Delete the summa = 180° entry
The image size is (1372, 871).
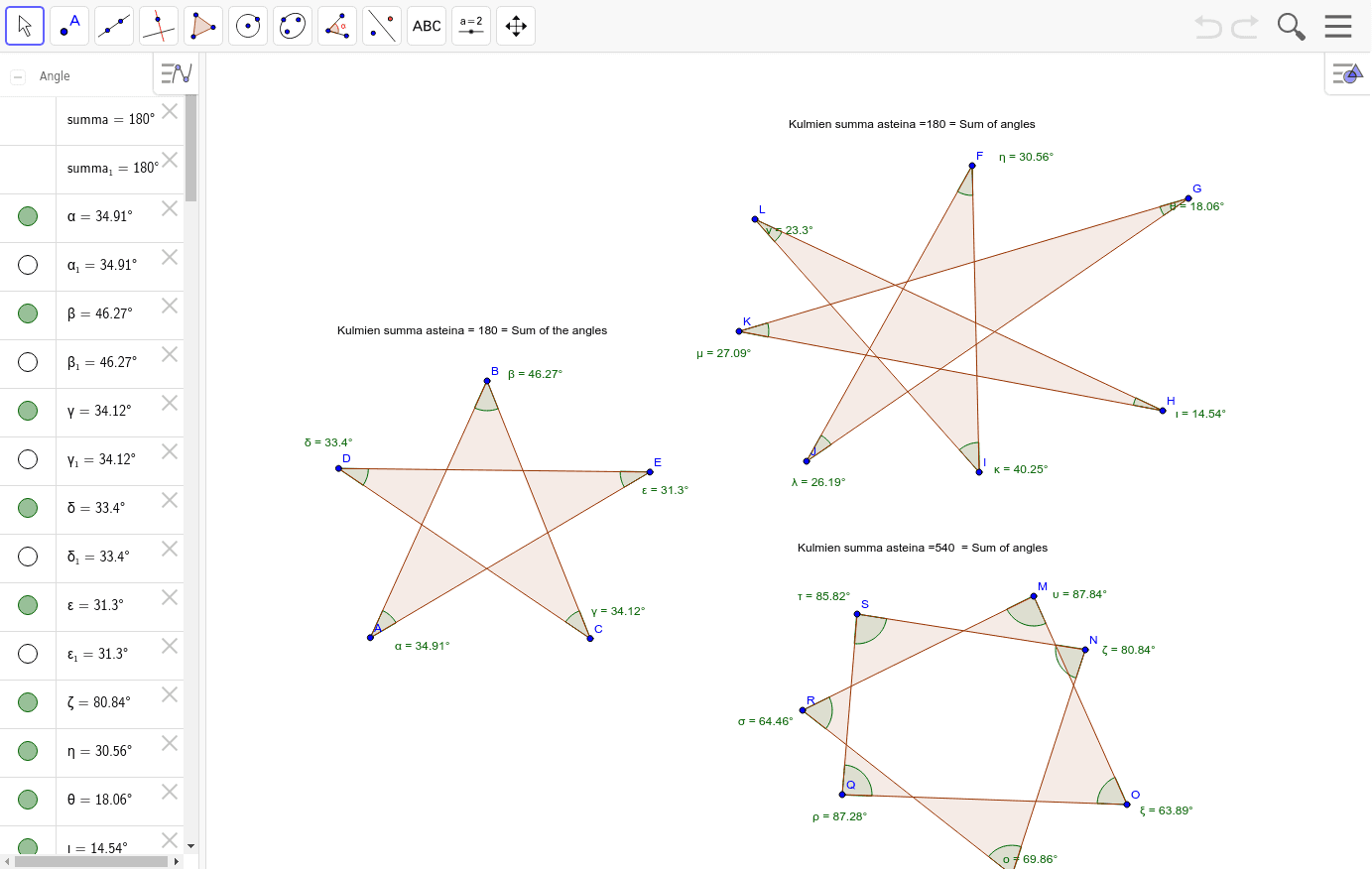coord(170,111)
